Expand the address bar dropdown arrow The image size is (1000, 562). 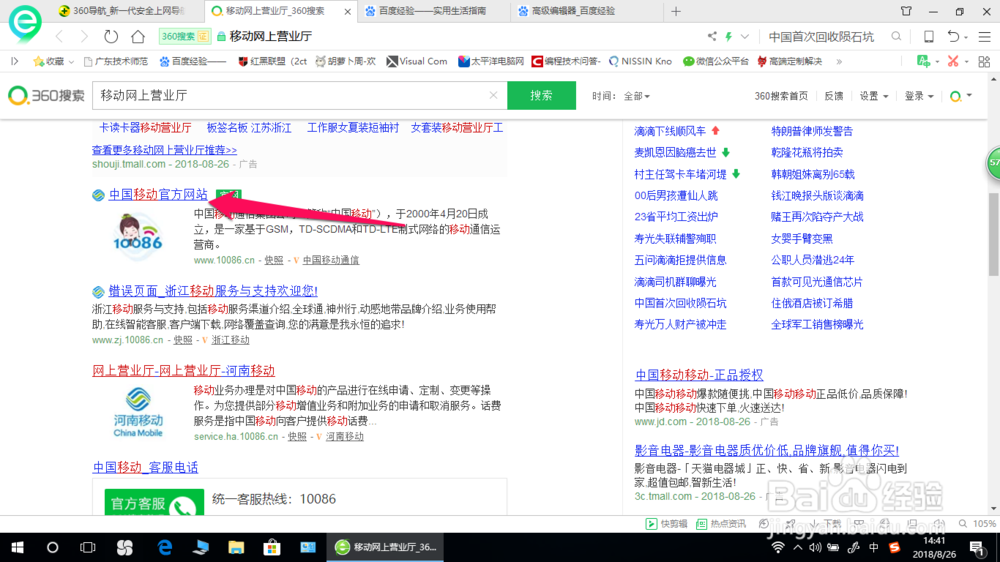pos(745,36)
